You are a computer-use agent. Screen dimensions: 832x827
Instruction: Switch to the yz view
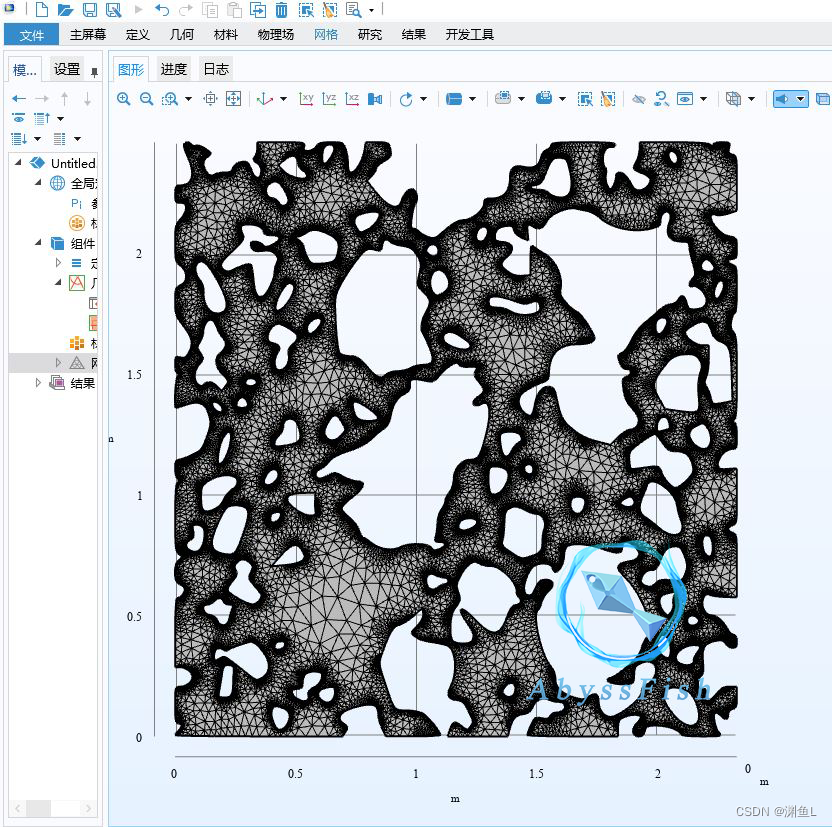tap(329, 99)
